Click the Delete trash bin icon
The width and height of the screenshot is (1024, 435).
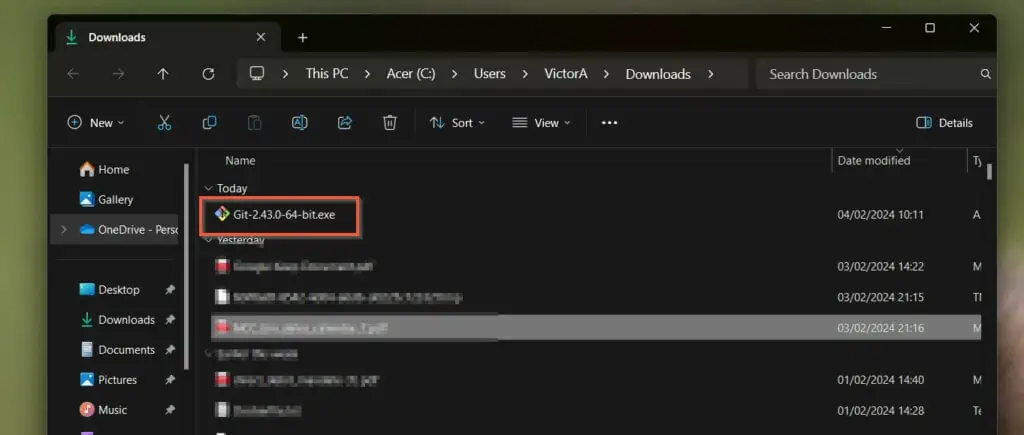(x=390, y=123)
